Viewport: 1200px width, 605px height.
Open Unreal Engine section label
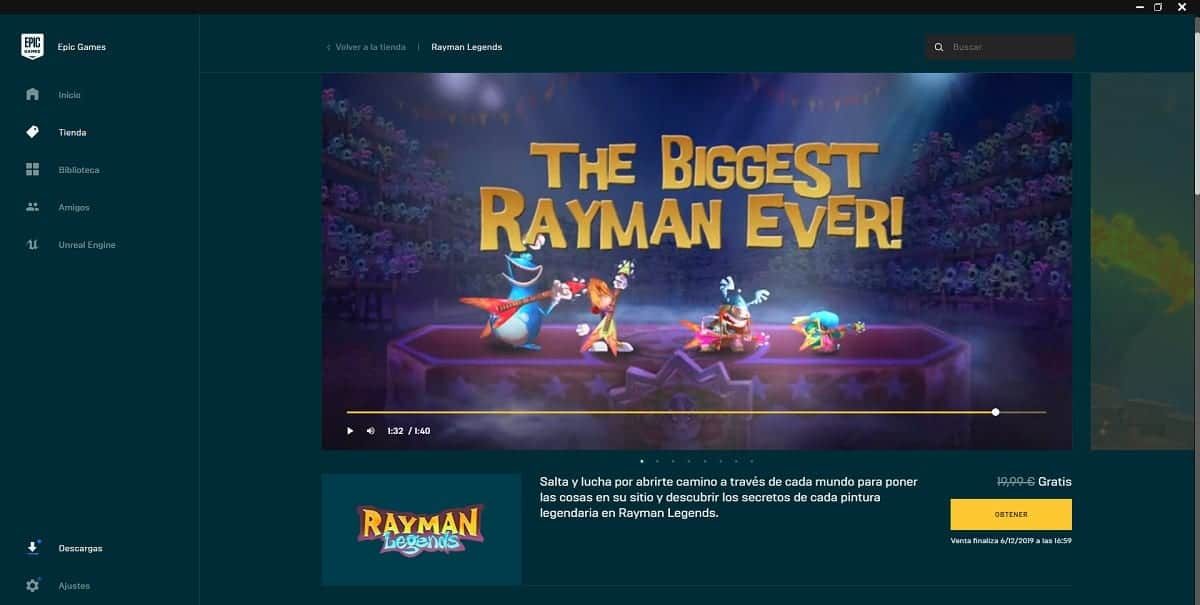click(x=87, y=245)
